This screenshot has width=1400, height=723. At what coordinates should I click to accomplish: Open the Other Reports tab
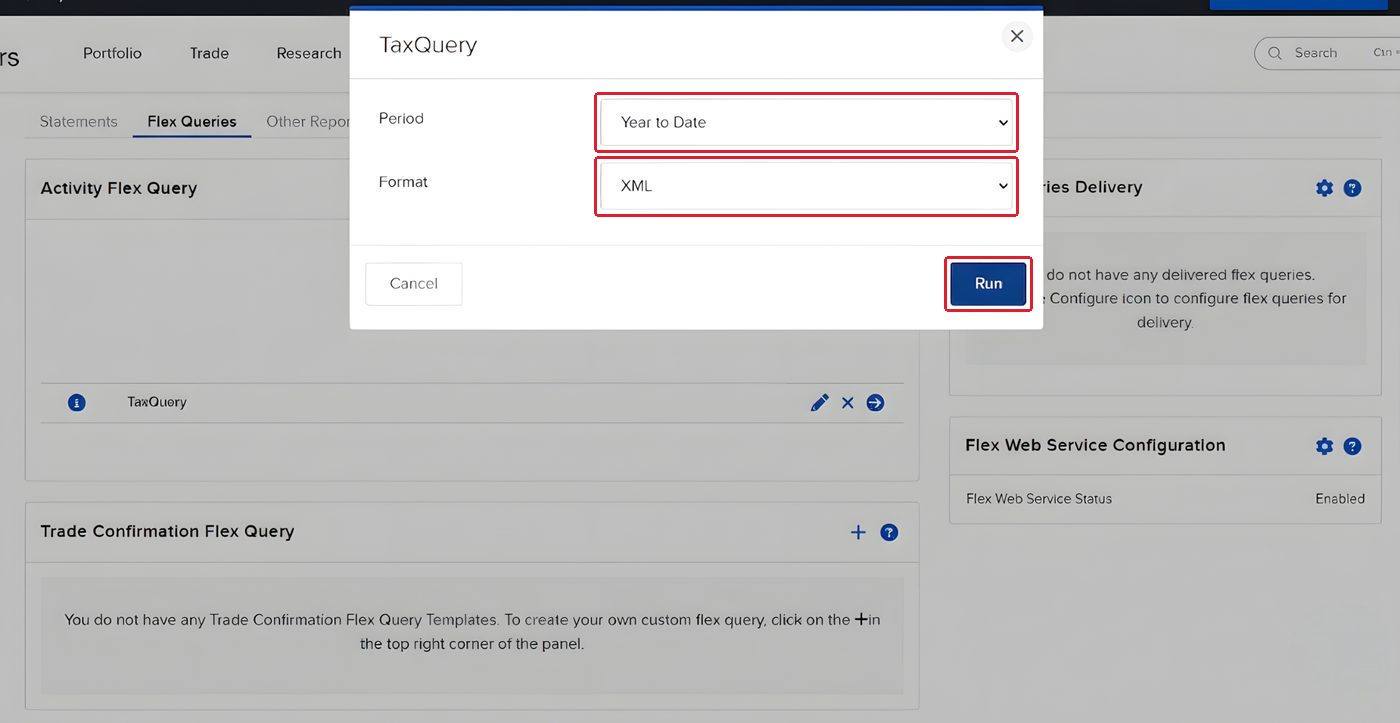click(308, 121)
